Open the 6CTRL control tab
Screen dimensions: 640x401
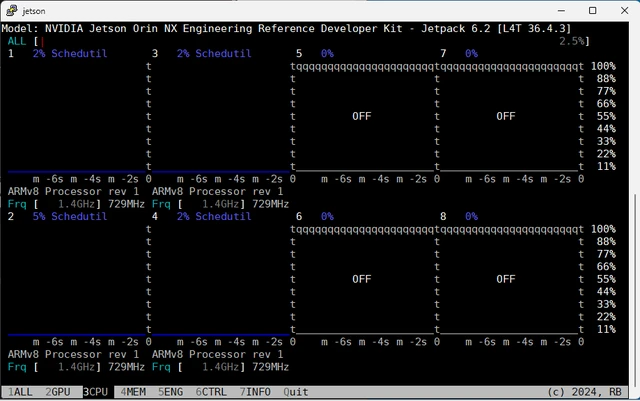click(x=210, y=393)
